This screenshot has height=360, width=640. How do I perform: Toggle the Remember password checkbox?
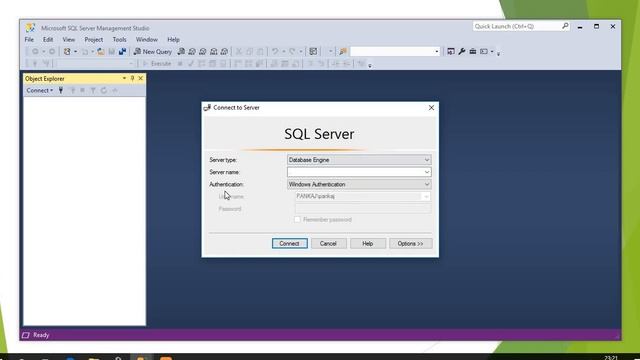297,220
